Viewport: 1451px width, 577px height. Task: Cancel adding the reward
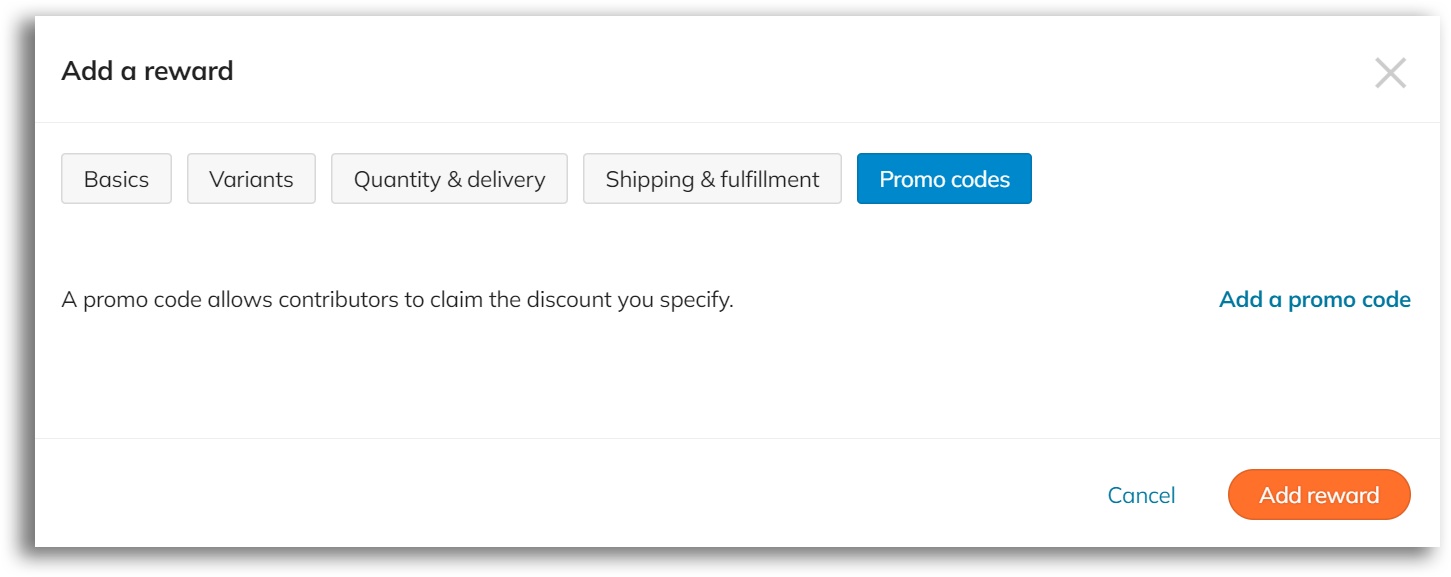(1141, 495)
